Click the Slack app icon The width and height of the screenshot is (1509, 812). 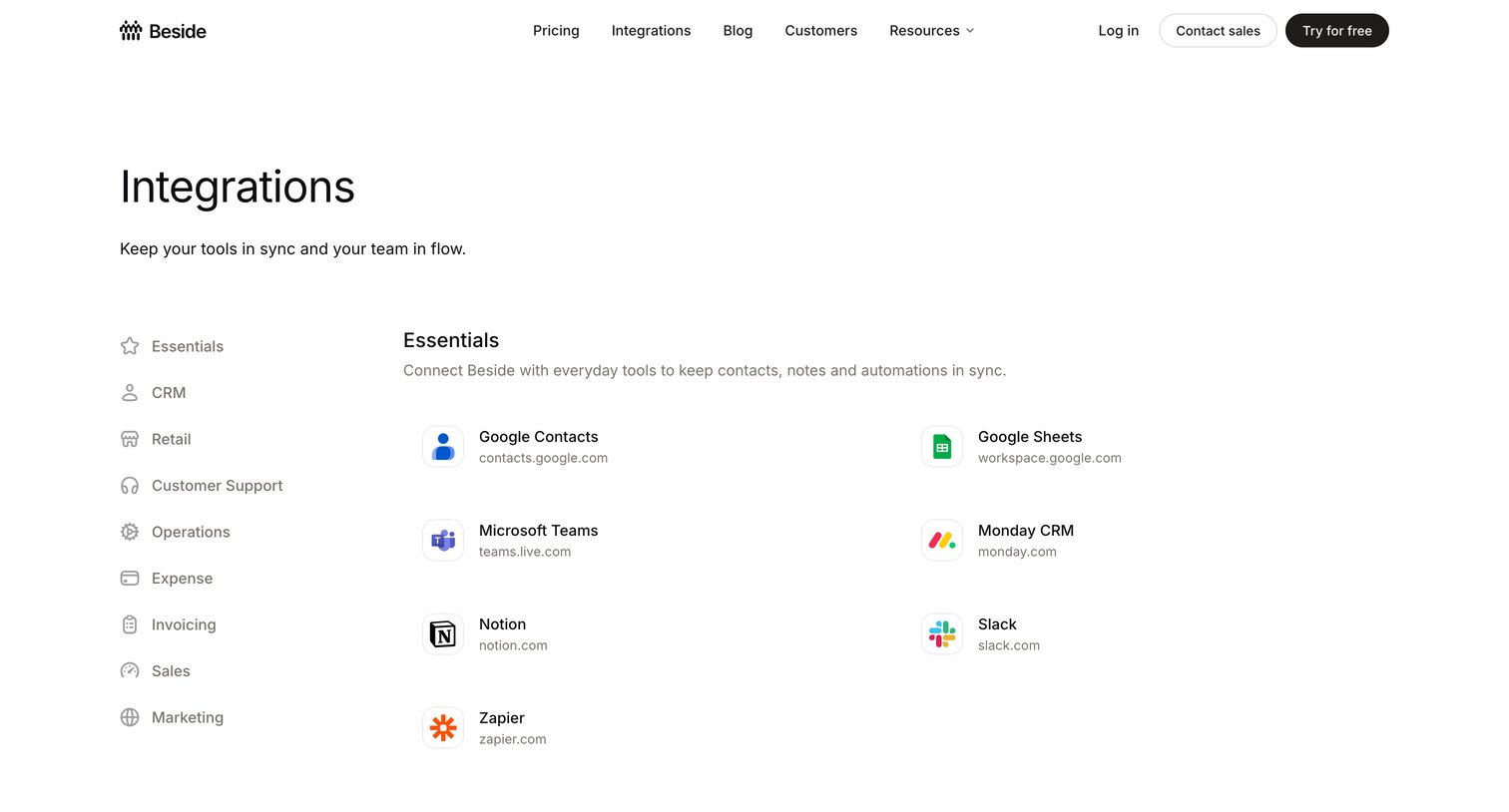[942, 634]
